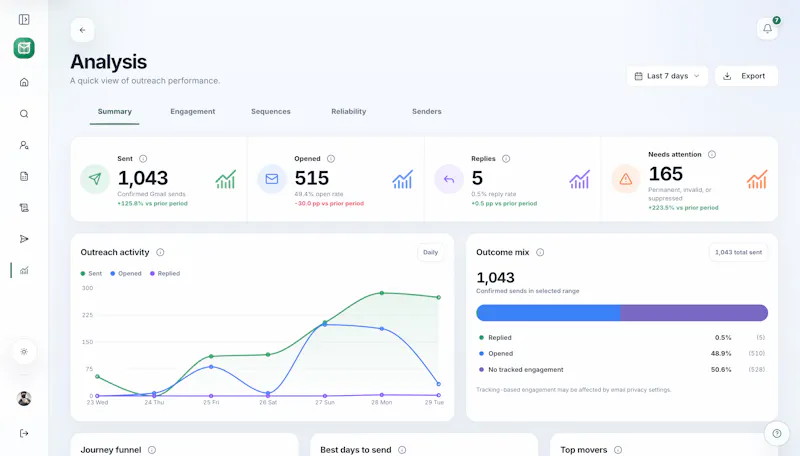
Task: Expand the sidebar panel toggle icon
Action: [x=24, y=19]
